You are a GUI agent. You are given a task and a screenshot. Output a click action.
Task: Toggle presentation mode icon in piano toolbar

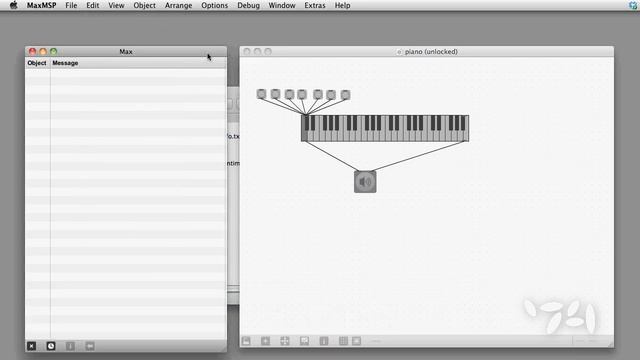pyautogui.click(x=304, y=341)
